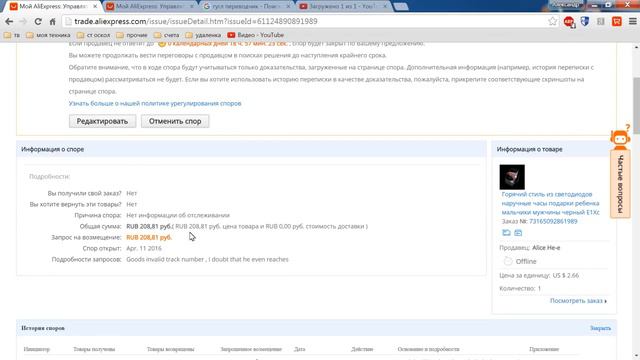The width and height of the screenshot is (640, 360).
Task: Open the 'моя техника' bookmarks folder
Action: pos(48,35)
